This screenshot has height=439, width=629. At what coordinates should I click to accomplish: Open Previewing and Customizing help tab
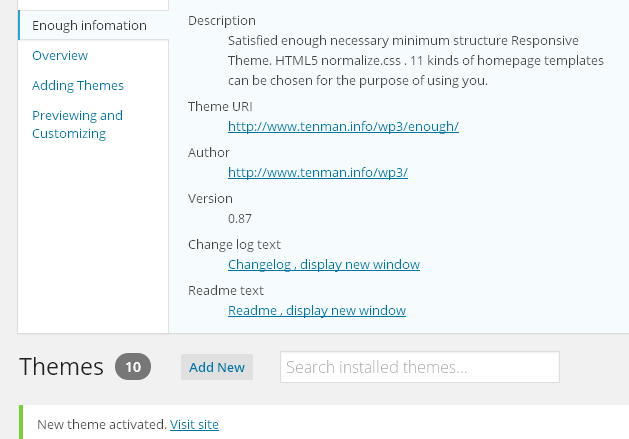point(77,124)
